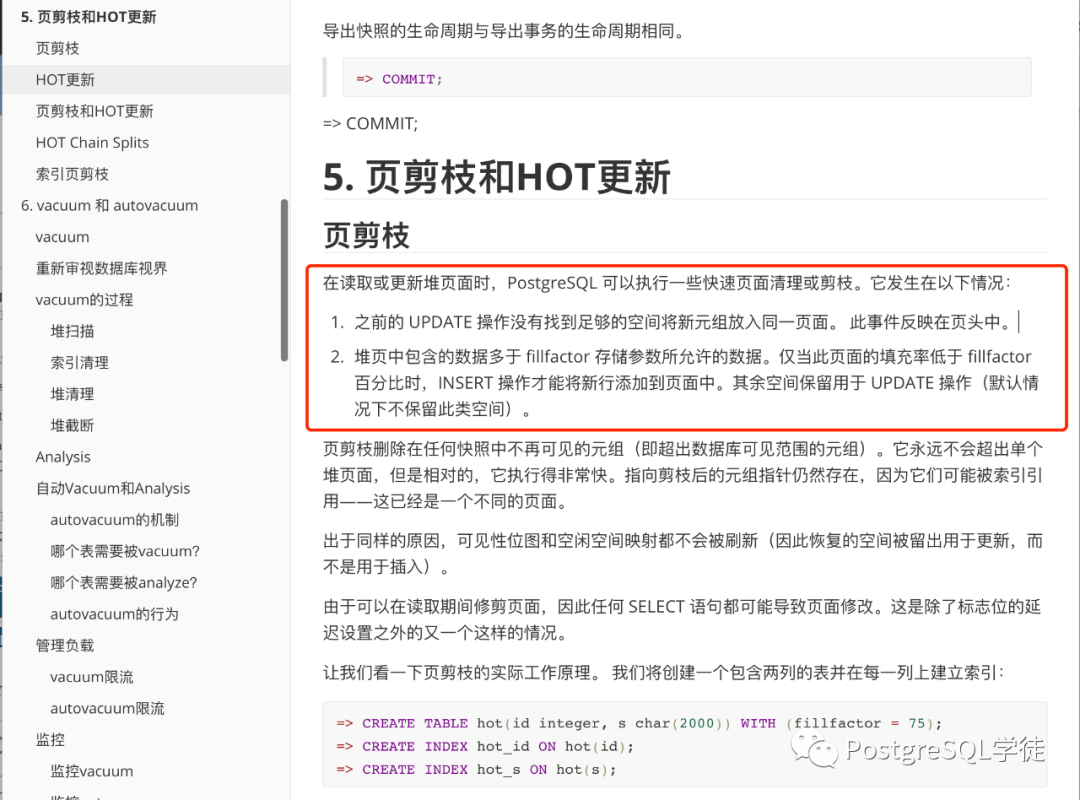This screenshot has height=800, width=1080.
Task: Click the sidebar outline scrollbar thumb
Action: tap(284, 280)
